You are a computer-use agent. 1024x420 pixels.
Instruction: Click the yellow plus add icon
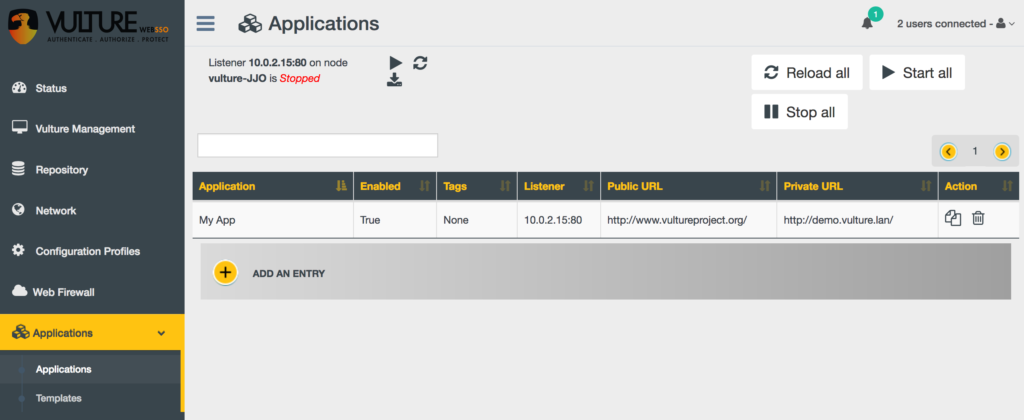(x=225, y=272)
